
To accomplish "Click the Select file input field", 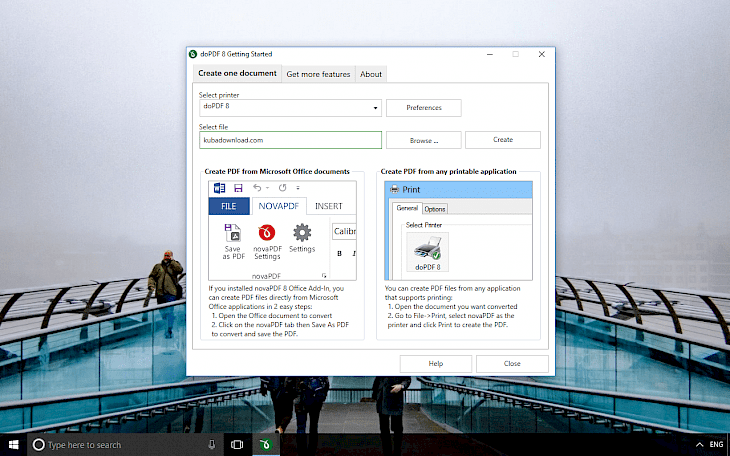I will click(290, 140).
